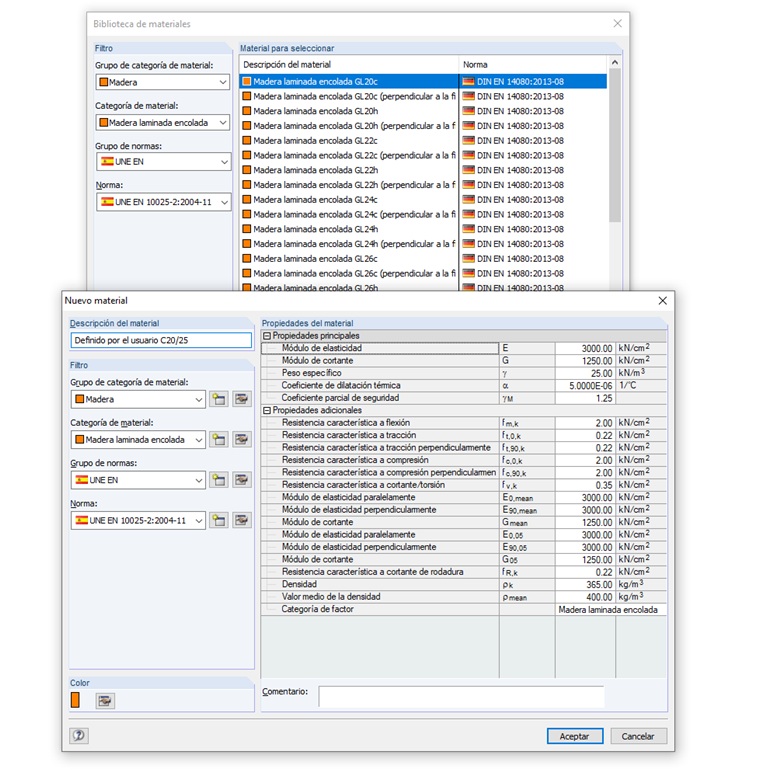The height and width of the screenshot is (769, 760).
Task: Click Valor medio de la densidad value 400.00
Action: tap(585, 597)
